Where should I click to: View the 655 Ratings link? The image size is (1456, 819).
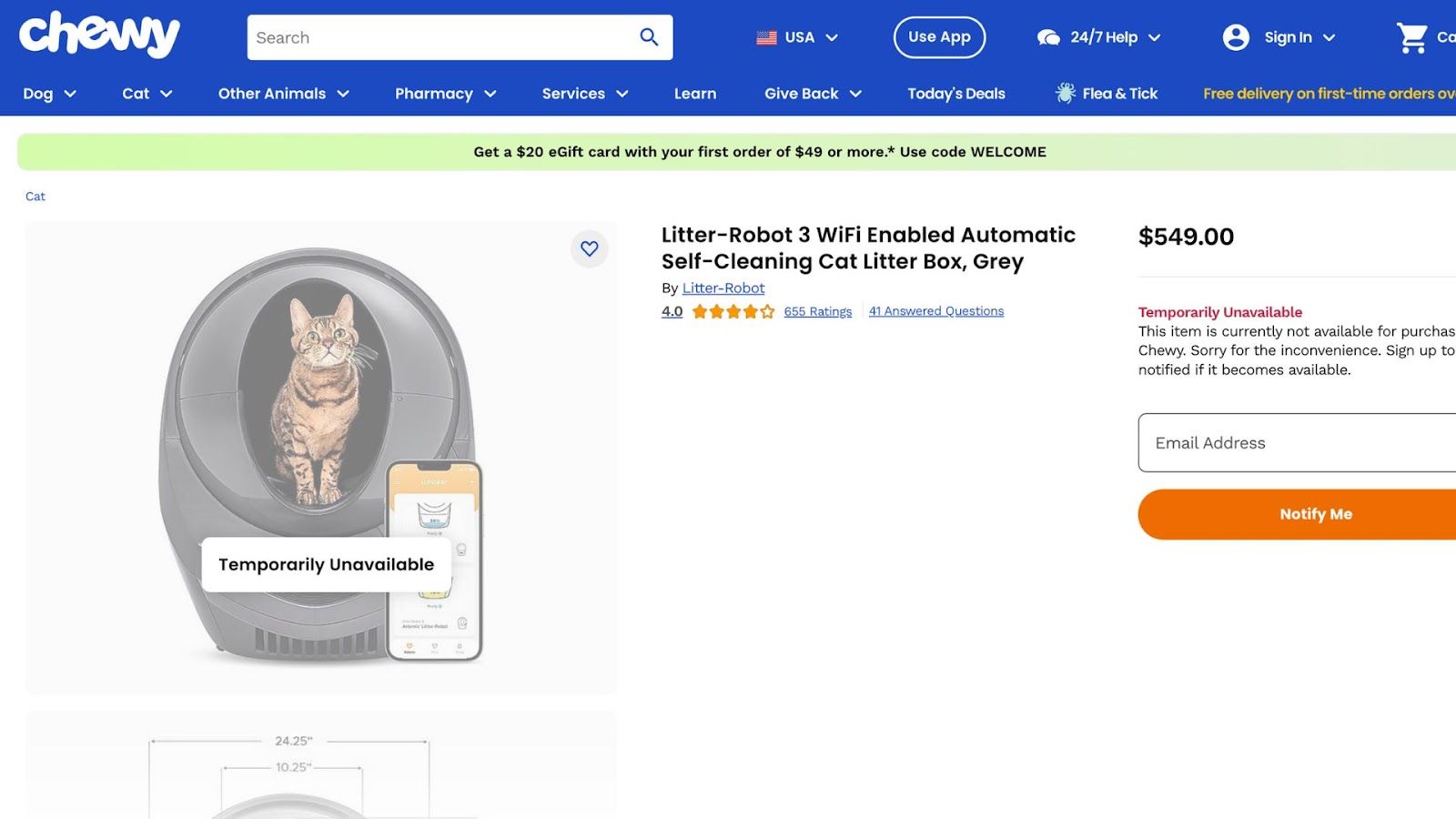click(818, 311)
